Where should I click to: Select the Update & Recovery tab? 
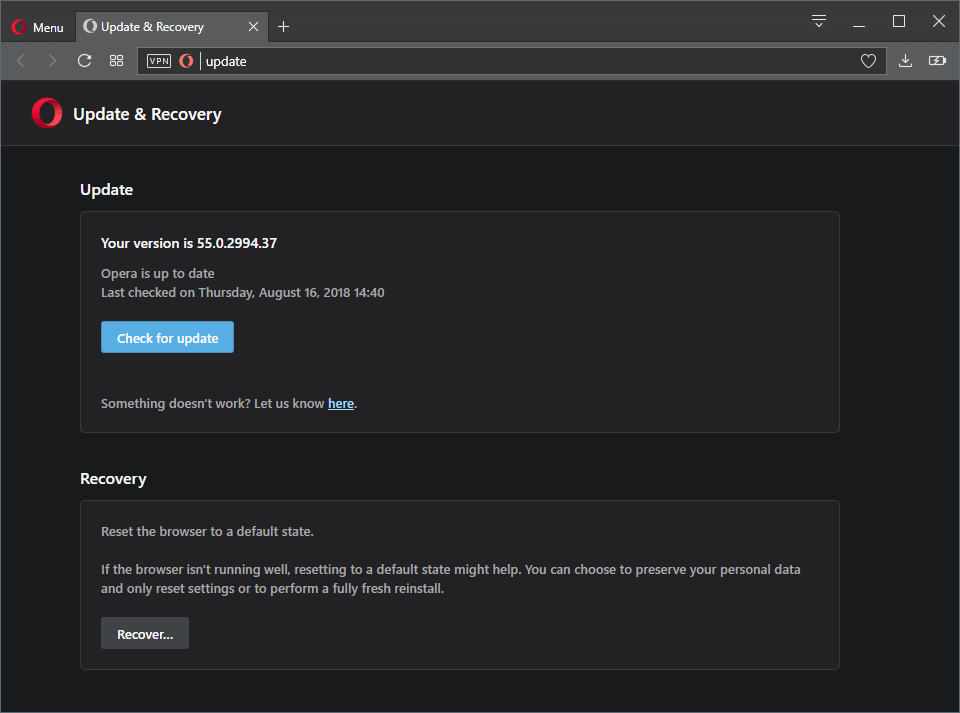[x=172, y=27]
